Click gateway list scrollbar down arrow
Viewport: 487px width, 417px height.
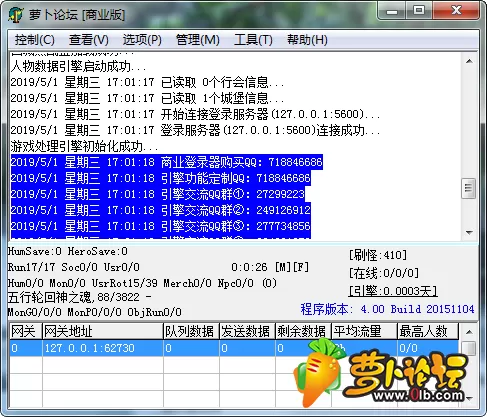(x=469, y=399)
